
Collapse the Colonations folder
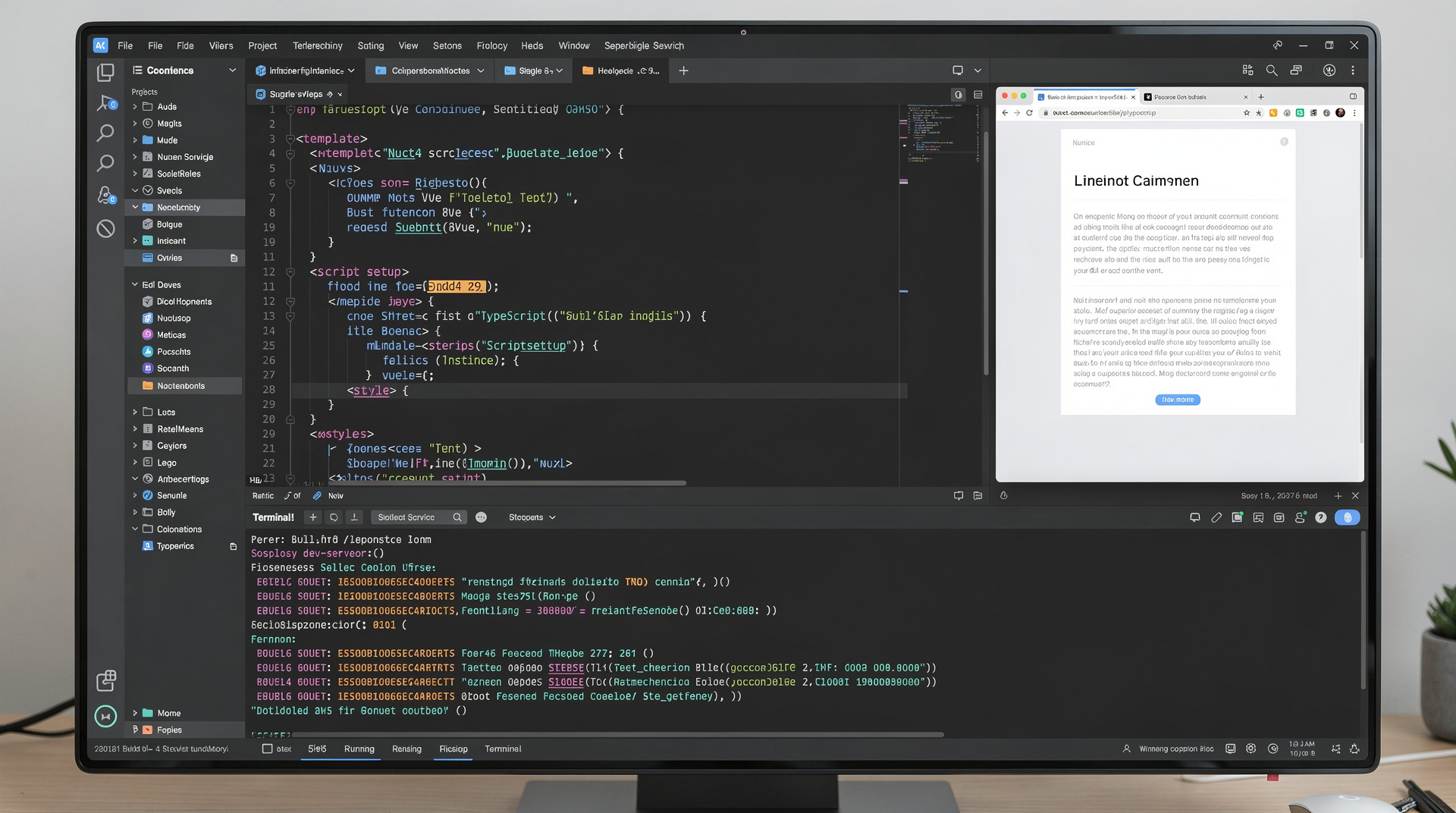coord(135,529)
